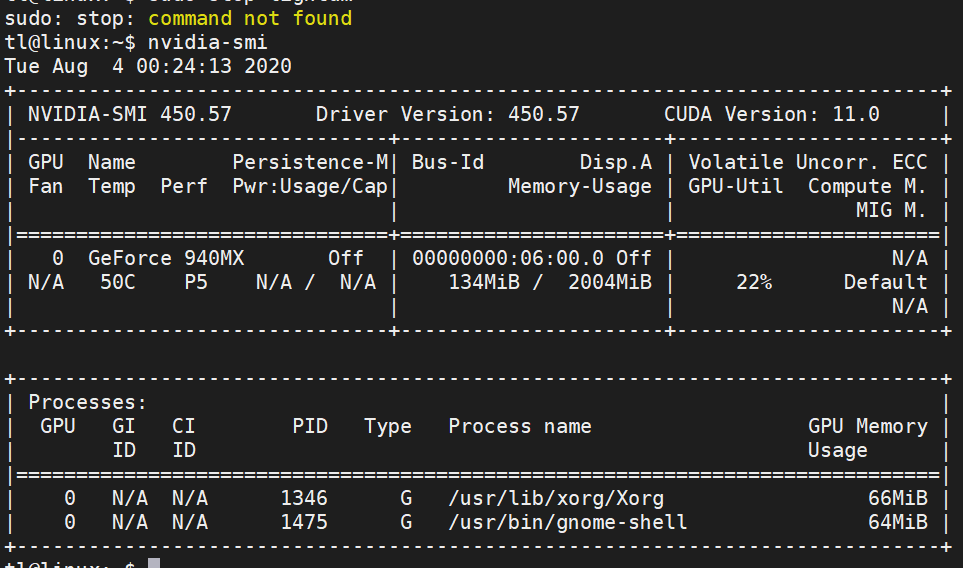This screenshot has height=568, width=963.
Task: Click the 'Type' column header
Action: (388, 426)
